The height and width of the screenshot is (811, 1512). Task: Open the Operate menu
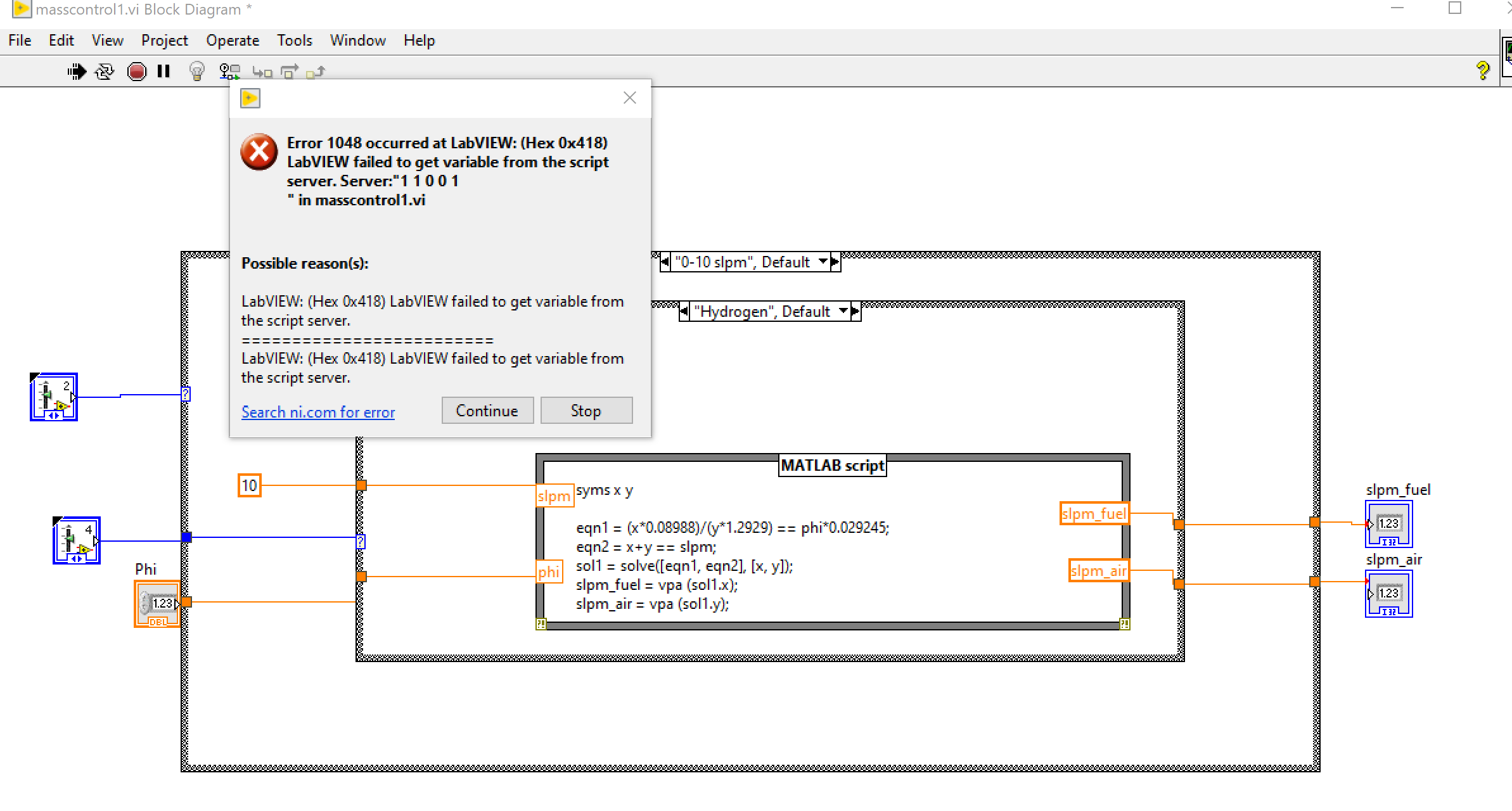232,41
